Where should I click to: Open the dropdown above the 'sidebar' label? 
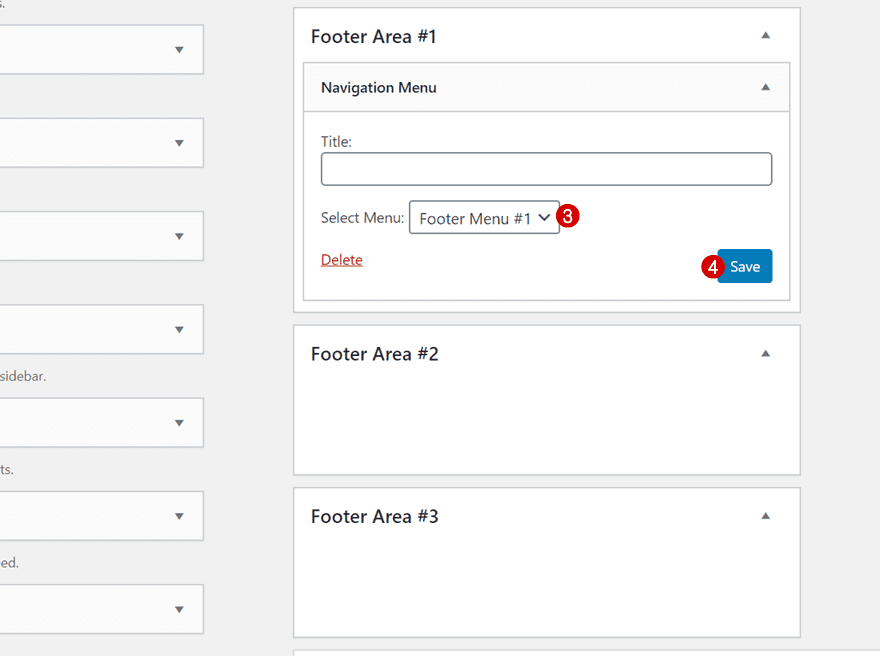click(100, 329)
